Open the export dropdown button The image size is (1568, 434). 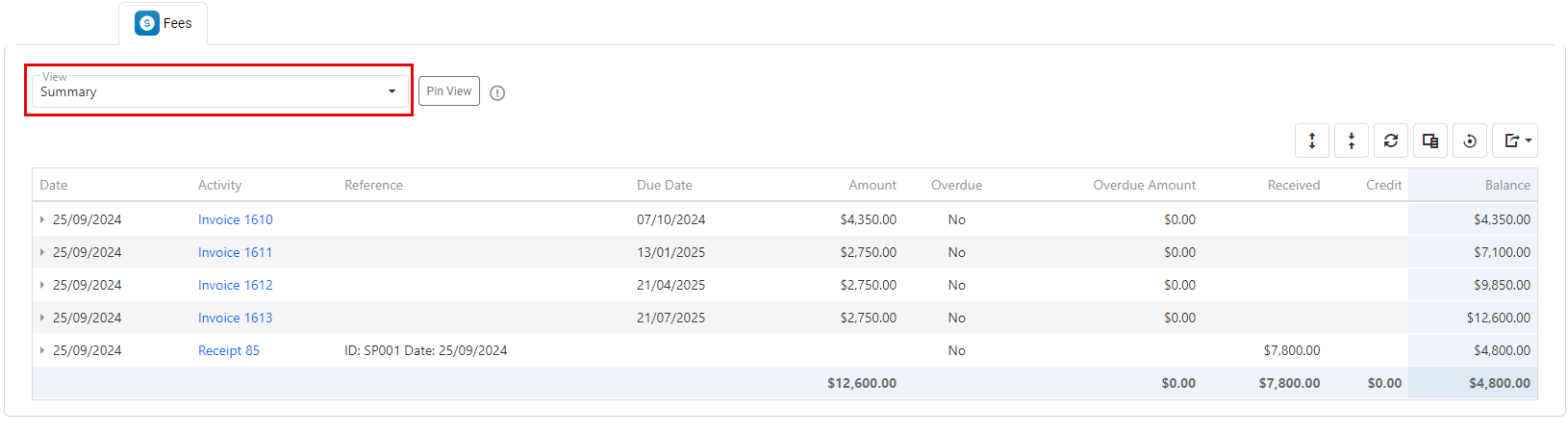(1515, 141)
